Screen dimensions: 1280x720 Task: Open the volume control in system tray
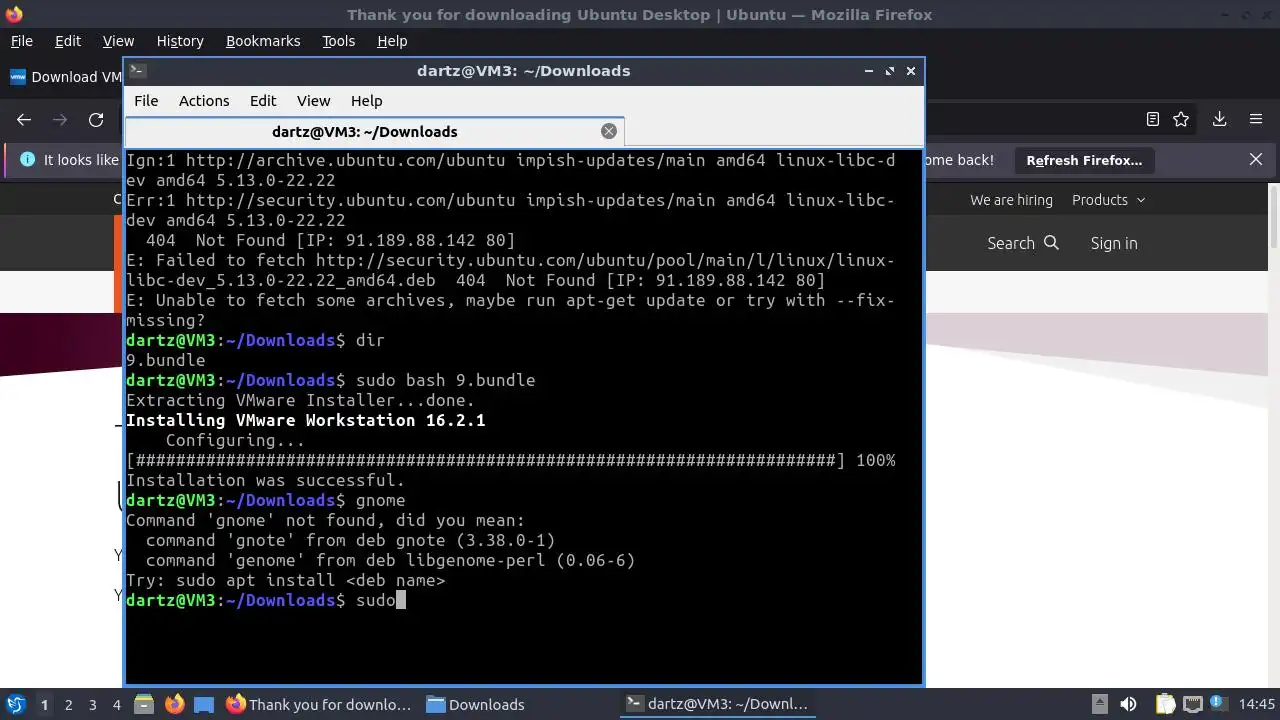point(1127,704)
